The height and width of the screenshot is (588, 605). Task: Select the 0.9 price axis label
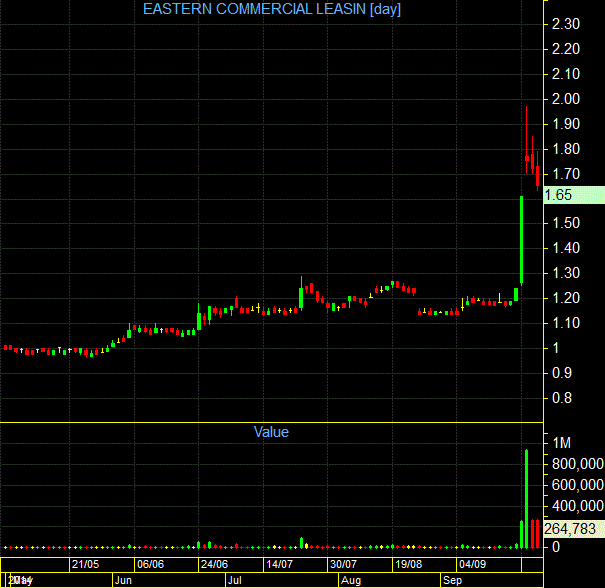(x=562, y=373)
